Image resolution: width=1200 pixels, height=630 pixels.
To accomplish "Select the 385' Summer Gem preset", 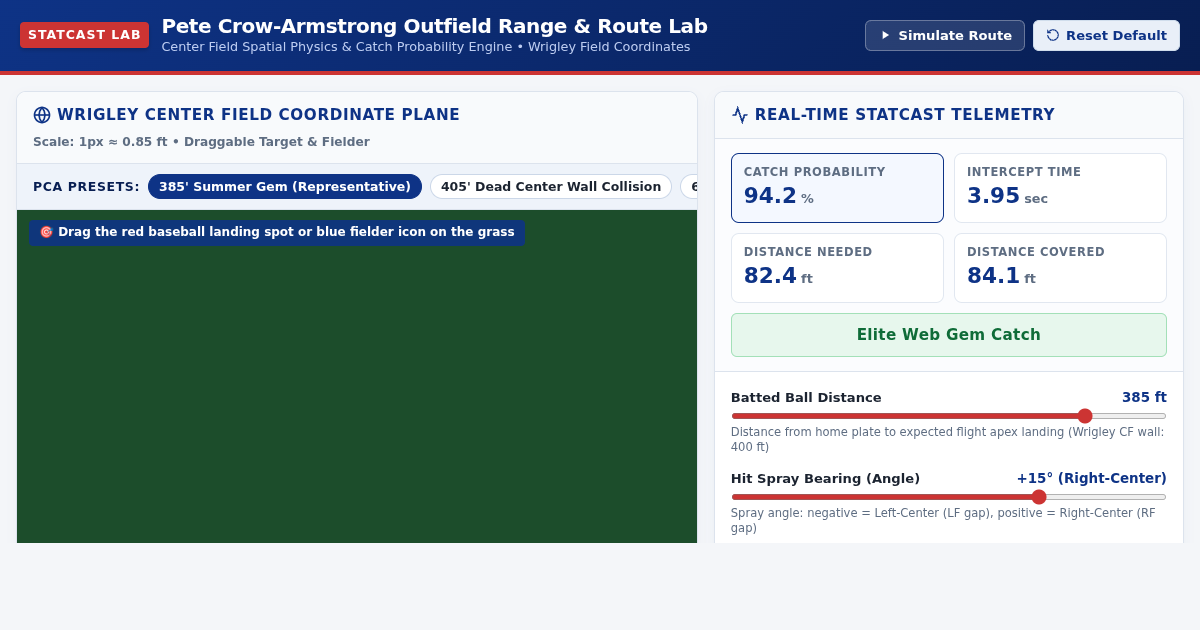I will pyautogui.click(x=285, y=187).
